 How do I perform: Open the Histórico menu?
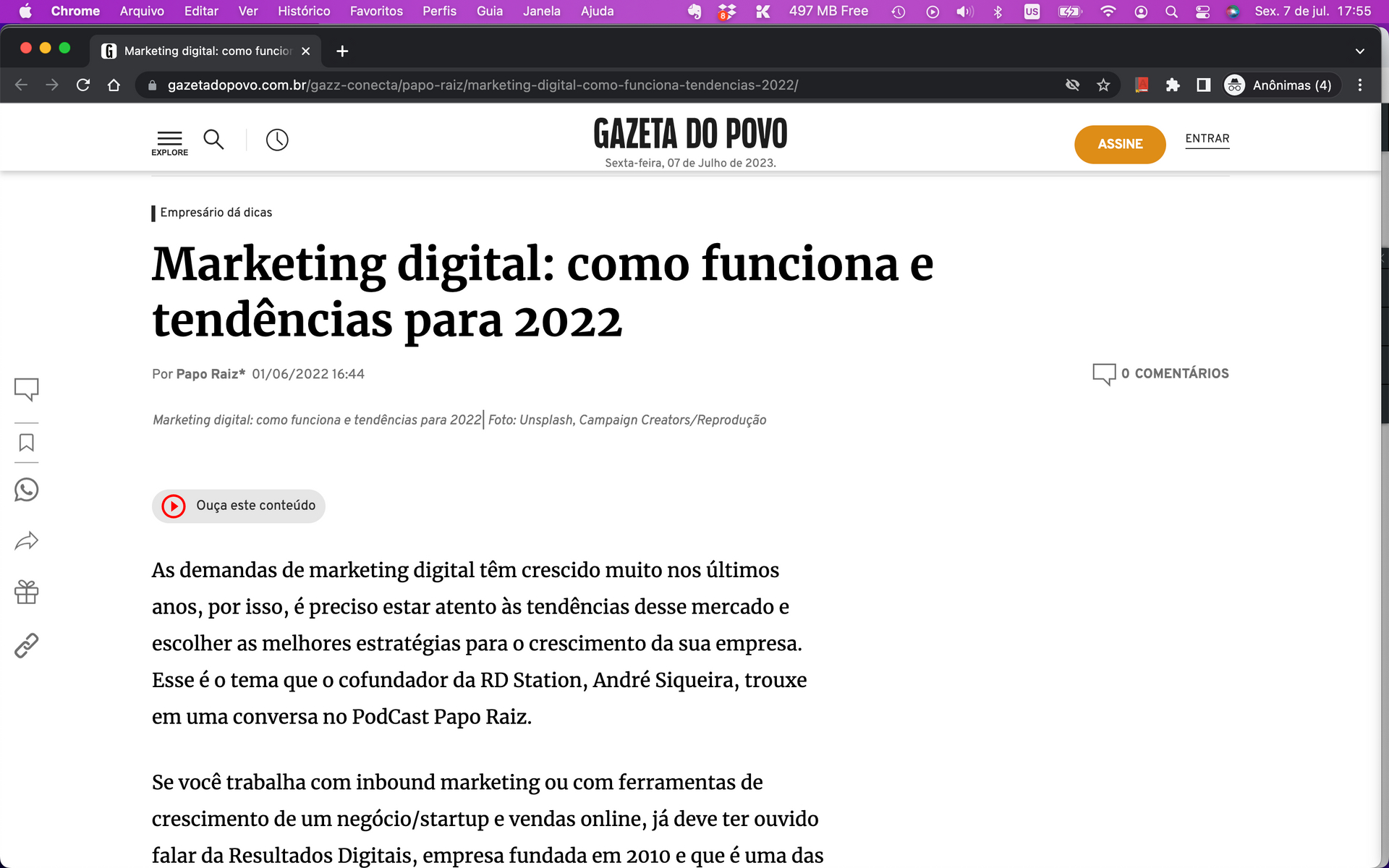click(x=304, y=11)
